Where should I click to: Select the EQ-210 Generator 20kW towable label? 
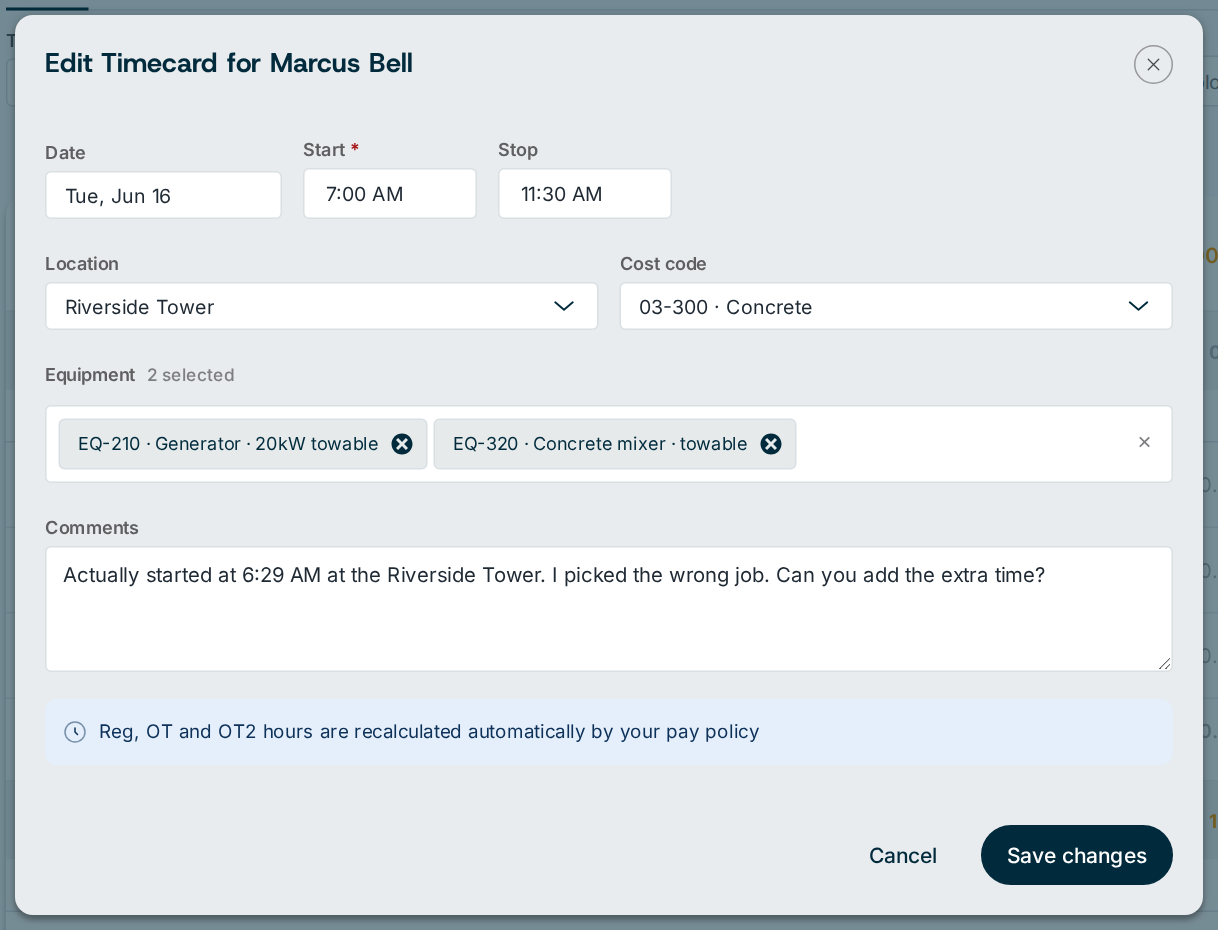tap(228, 444)
